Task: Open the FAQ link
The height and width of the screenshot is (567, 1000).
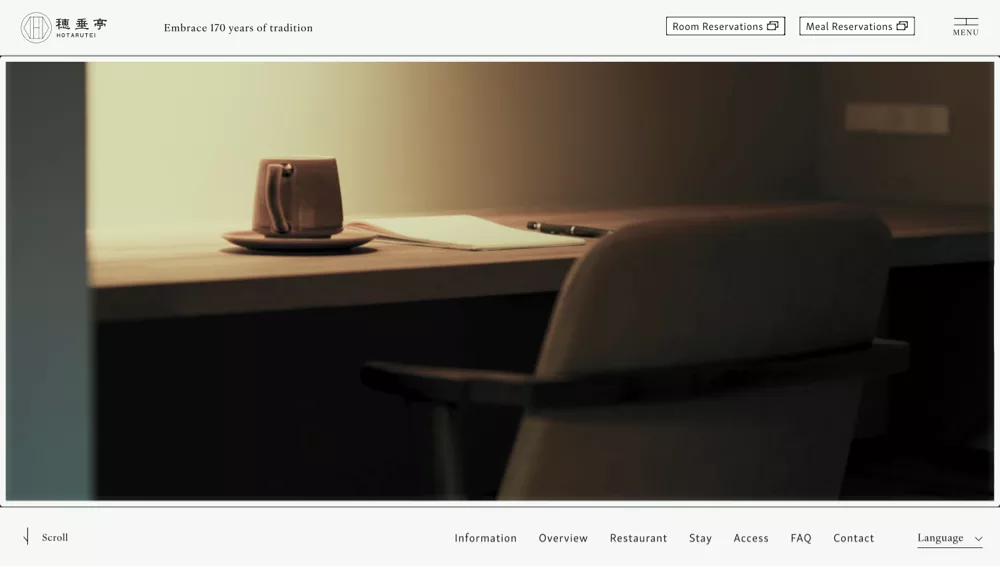Action: click(x=801, y=538)
